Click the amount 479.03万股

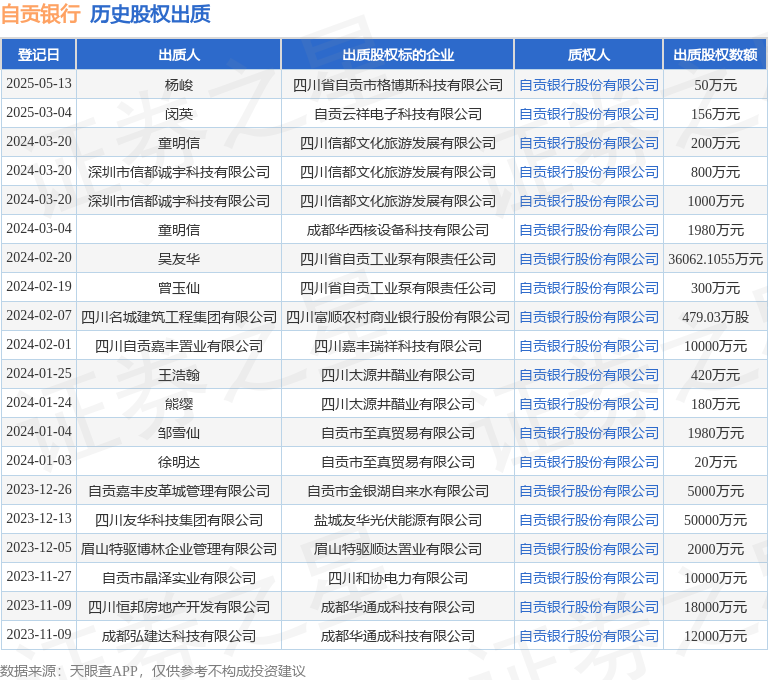(715, 317)
